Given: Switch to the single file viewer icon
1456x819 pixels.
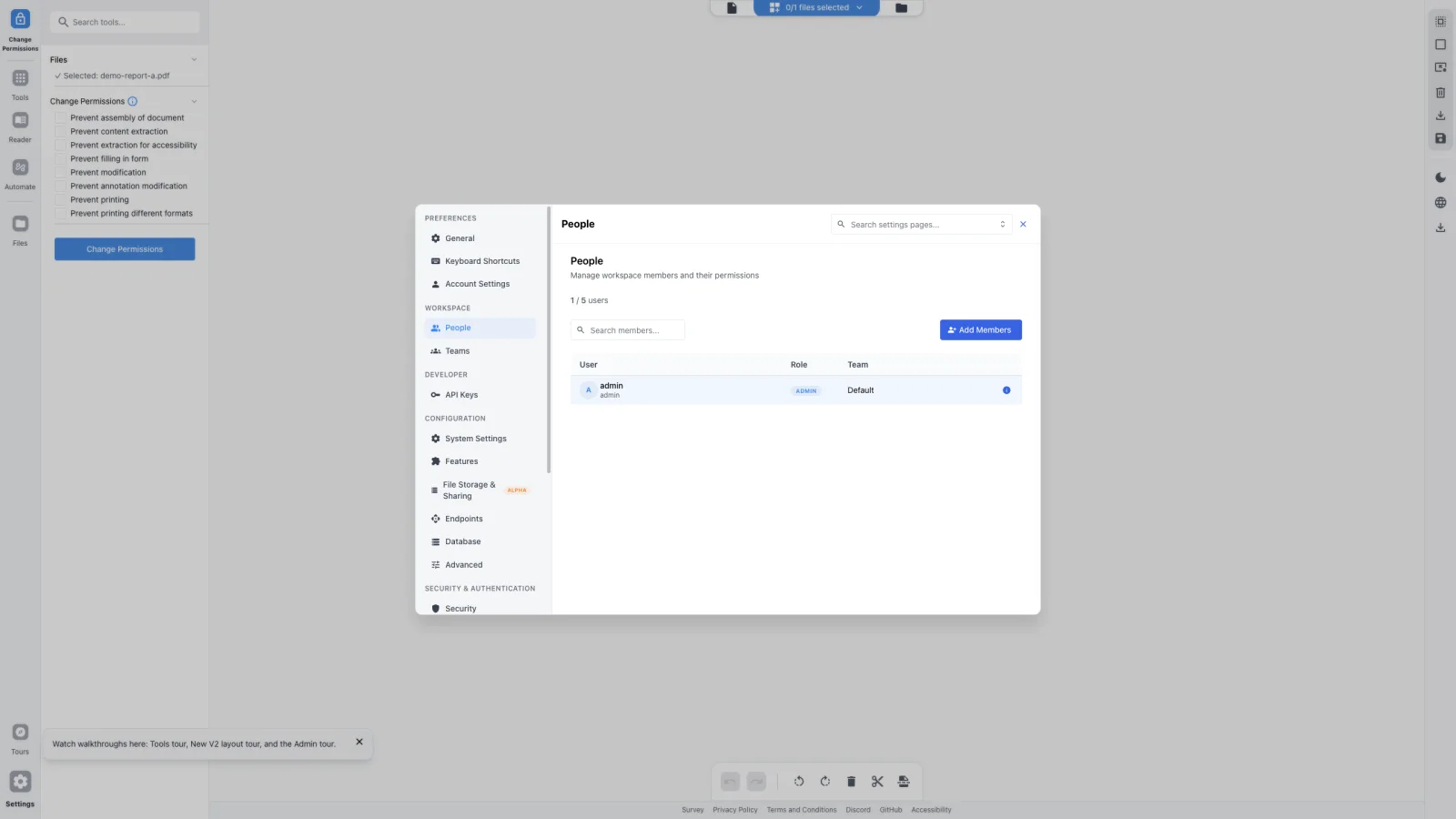Looking at the screenshot, I should tap(732, 7).
